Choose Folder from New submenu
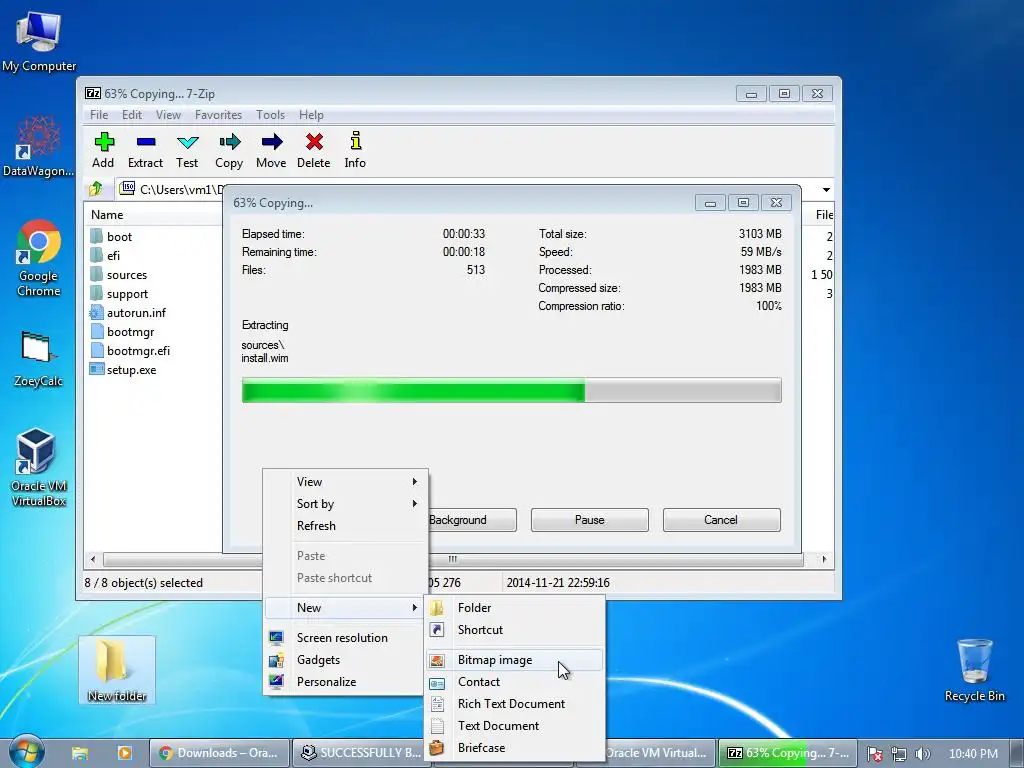1024x768 pixels. [515, 607]
